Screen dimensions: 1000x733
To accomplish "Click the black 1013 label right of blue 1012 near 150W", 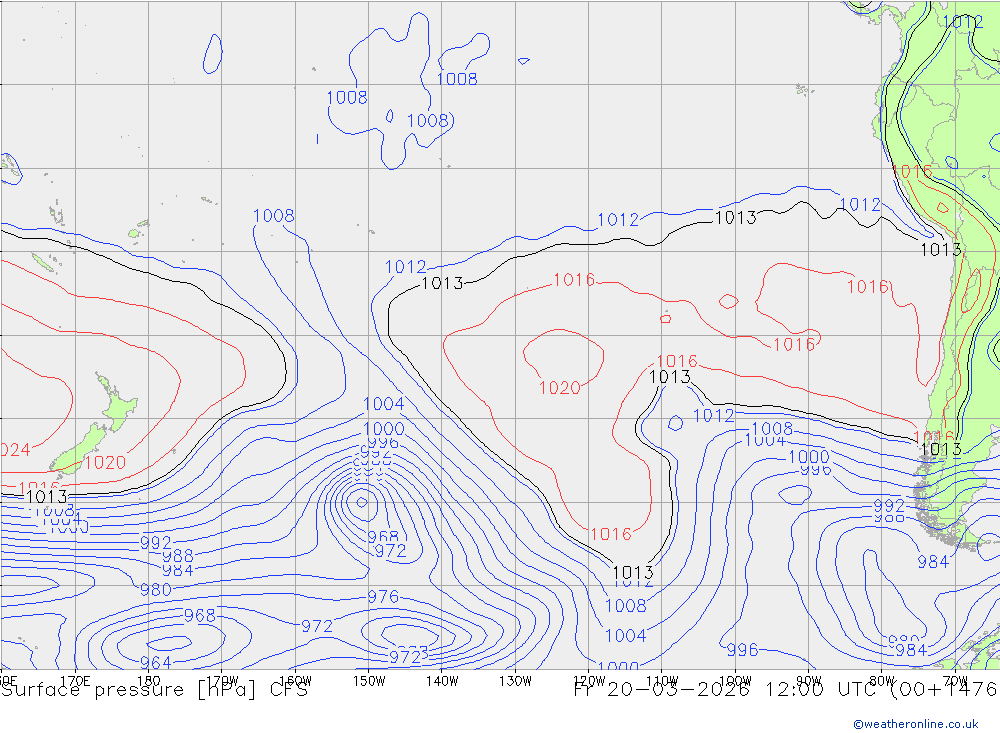I will pyautogui.click(x=443, y=283).
